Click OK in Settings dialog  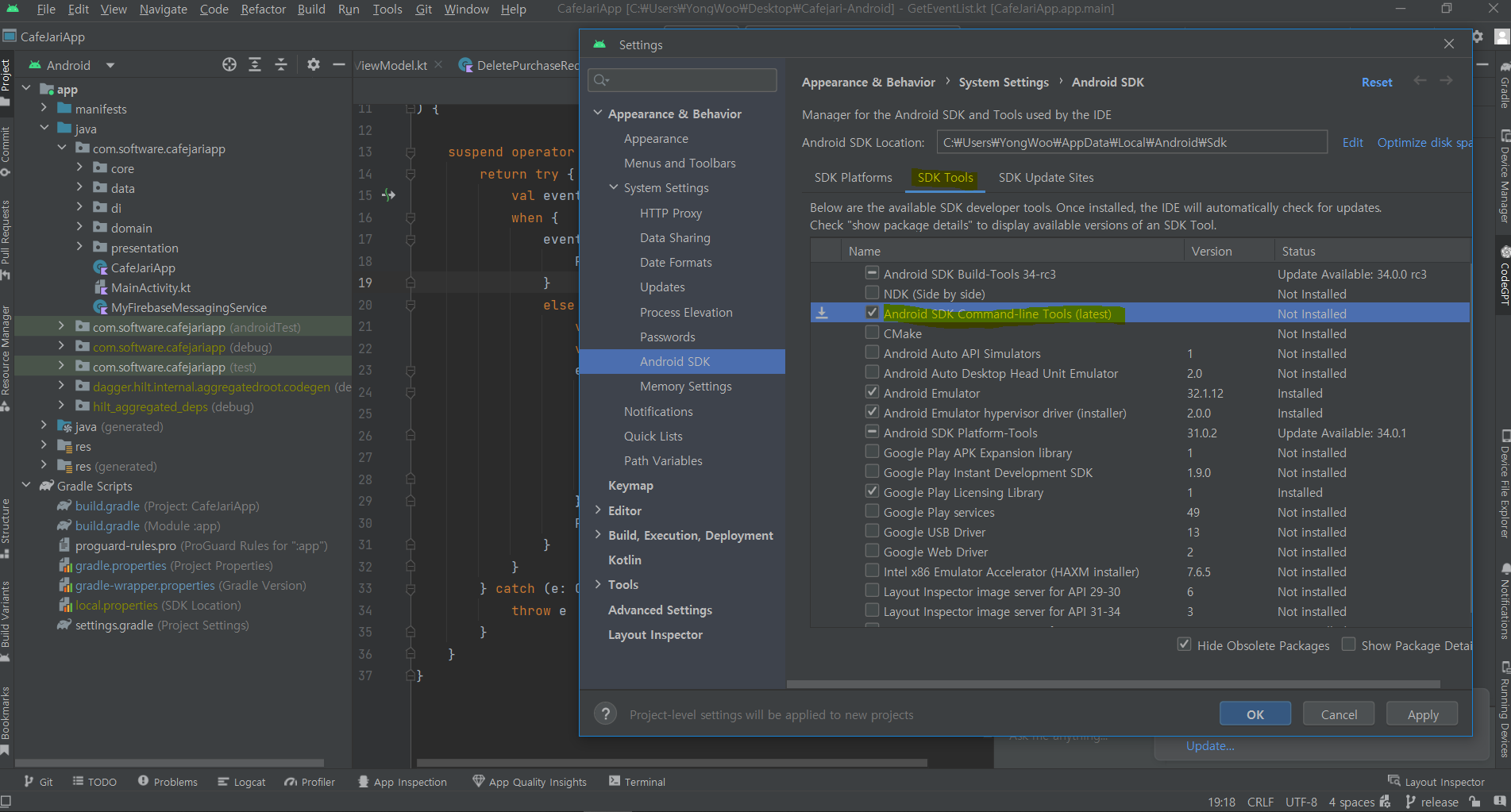pos(1255,714)
